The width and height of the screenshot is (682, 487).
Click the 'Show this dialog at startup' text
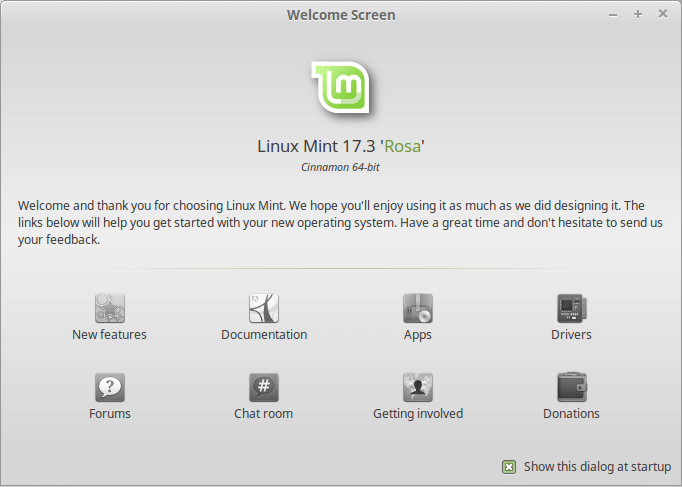pyautogui.click(x=597, y=467)
